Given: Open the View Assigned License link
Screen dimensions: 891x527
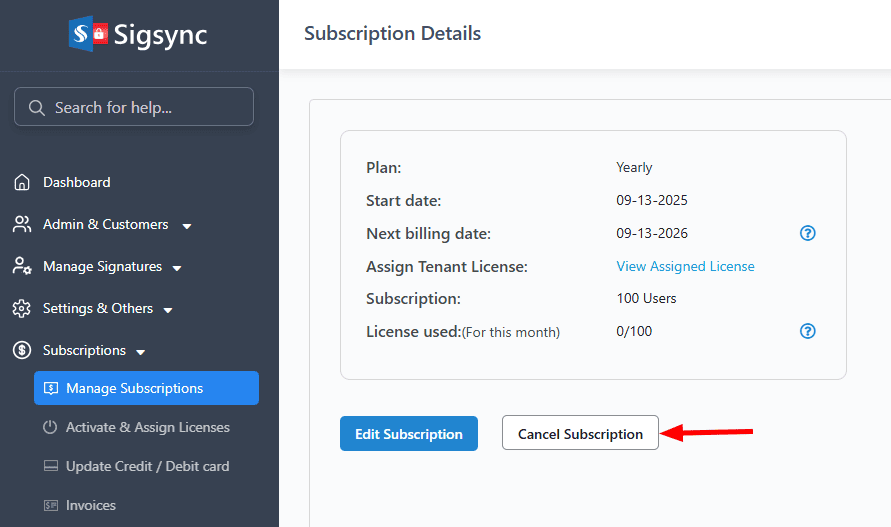Looking at the screenshot, I should [685, 266].
